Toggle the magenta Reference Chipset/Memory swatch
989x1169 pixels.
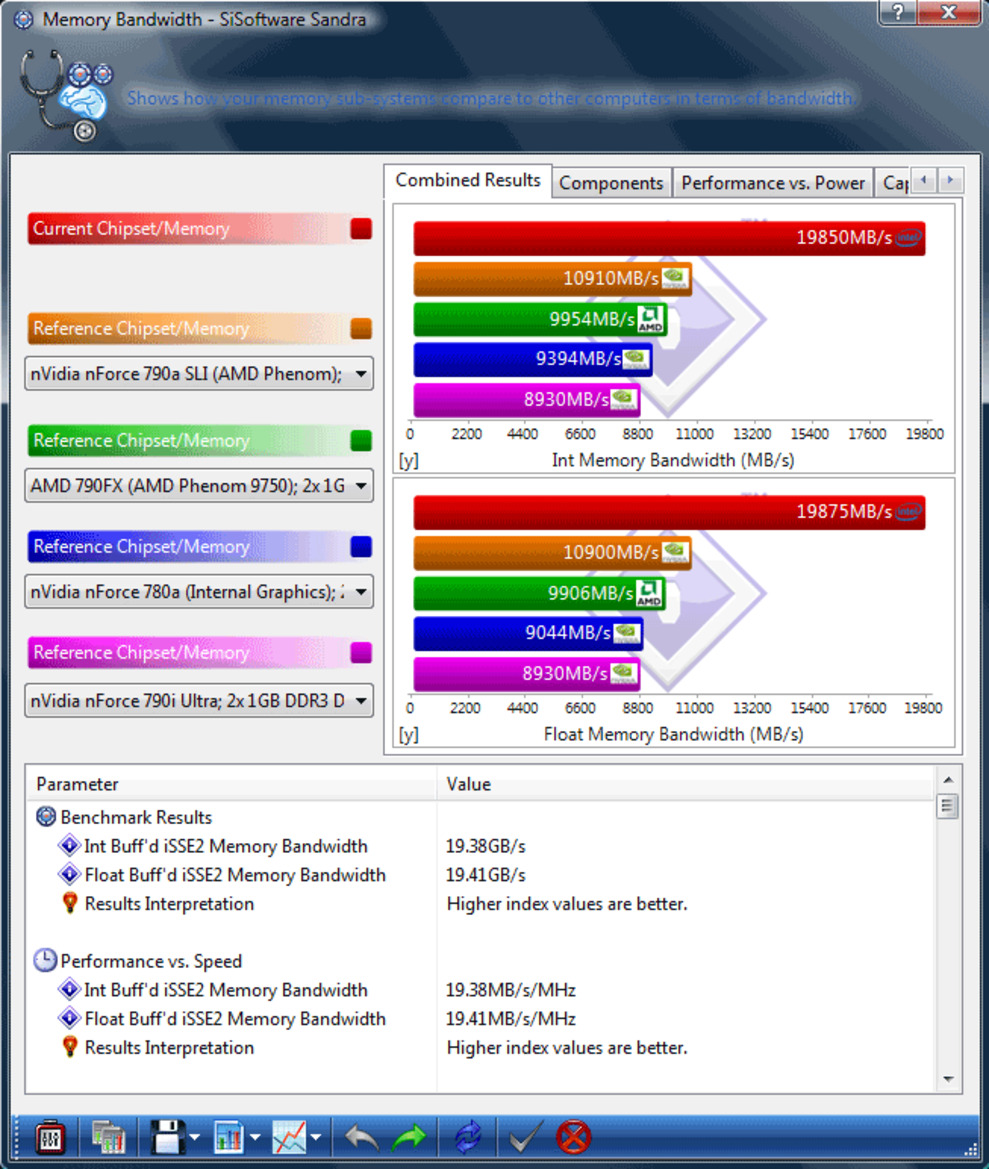361,652
